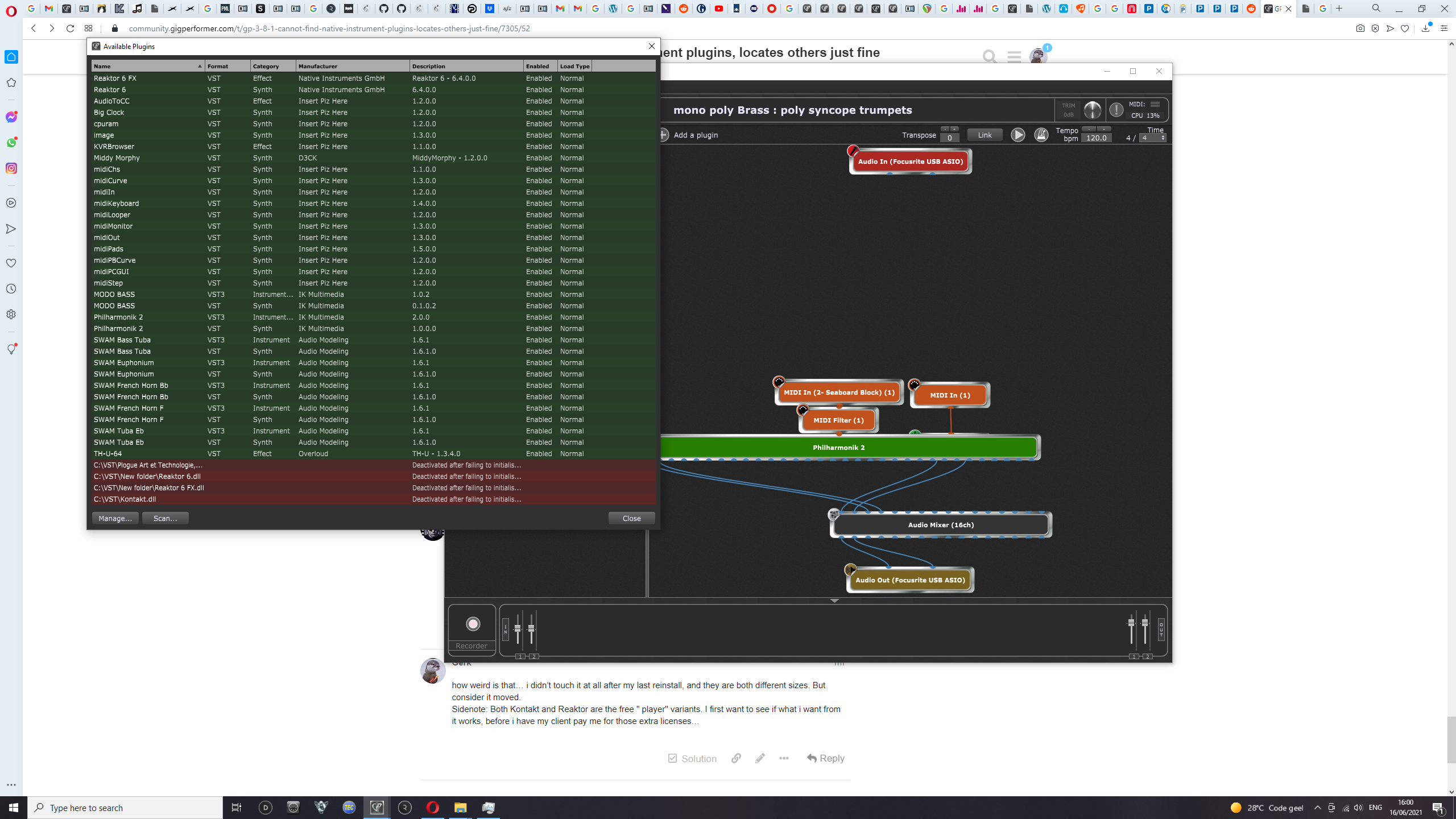Click the Opera browser reload button
Image resolution: width=1456 pixels, height=819 pixels.
(70, 28)
